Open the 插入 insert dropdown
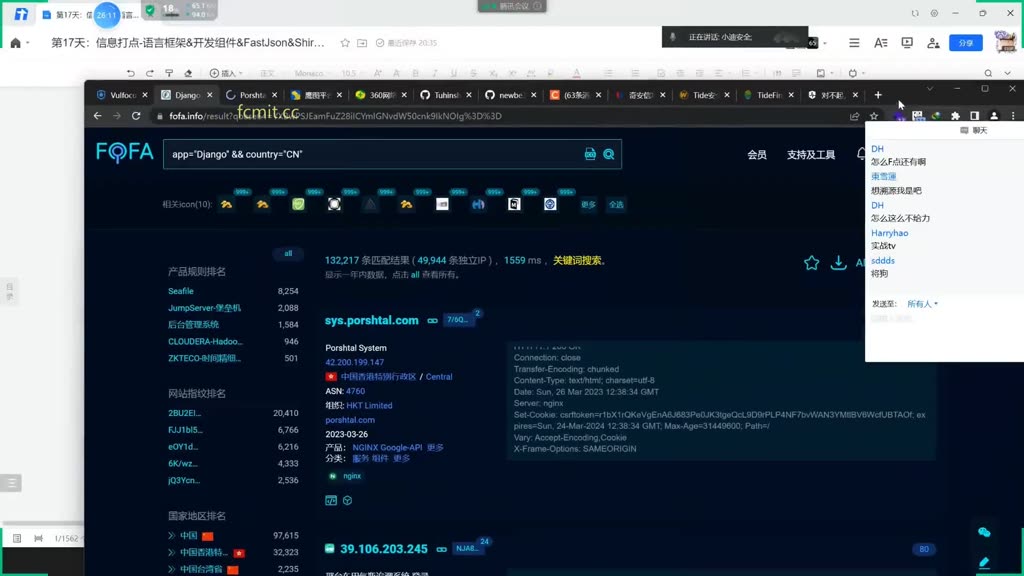 tap(226, 73)
